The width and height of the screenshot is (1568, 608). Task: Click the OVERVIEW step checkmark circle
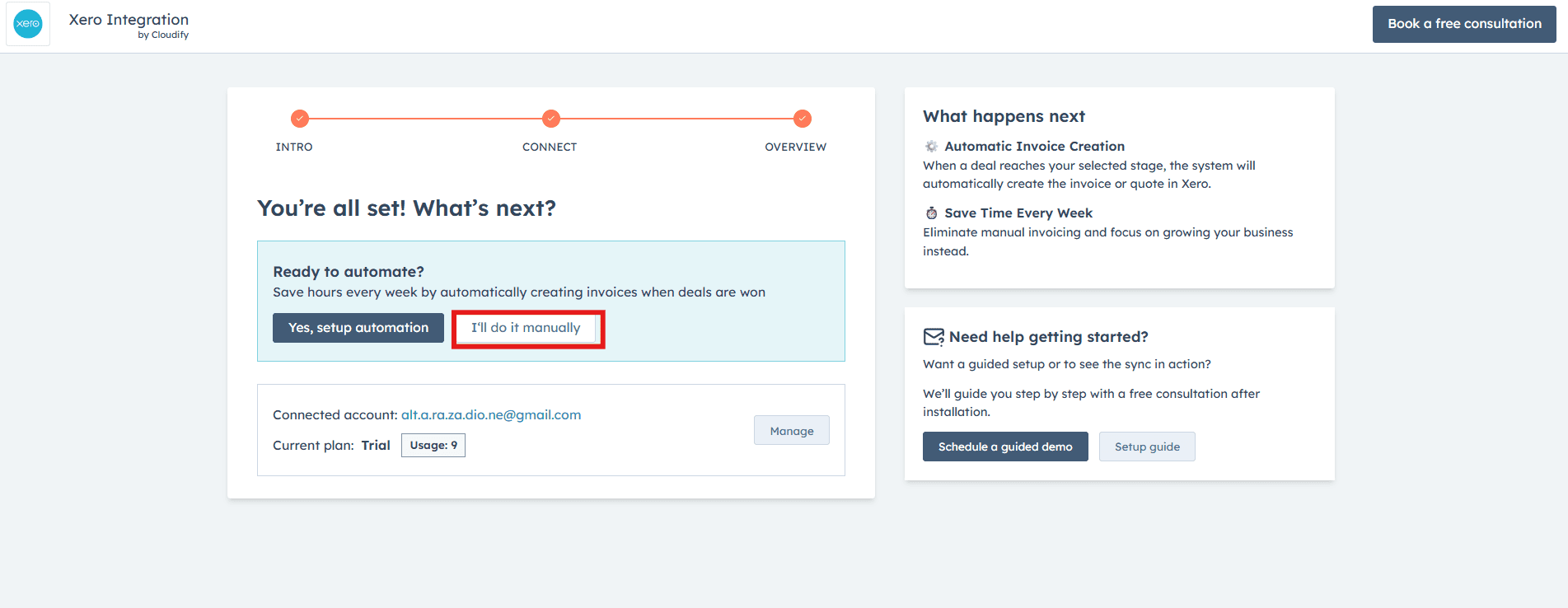coord(803,119)
